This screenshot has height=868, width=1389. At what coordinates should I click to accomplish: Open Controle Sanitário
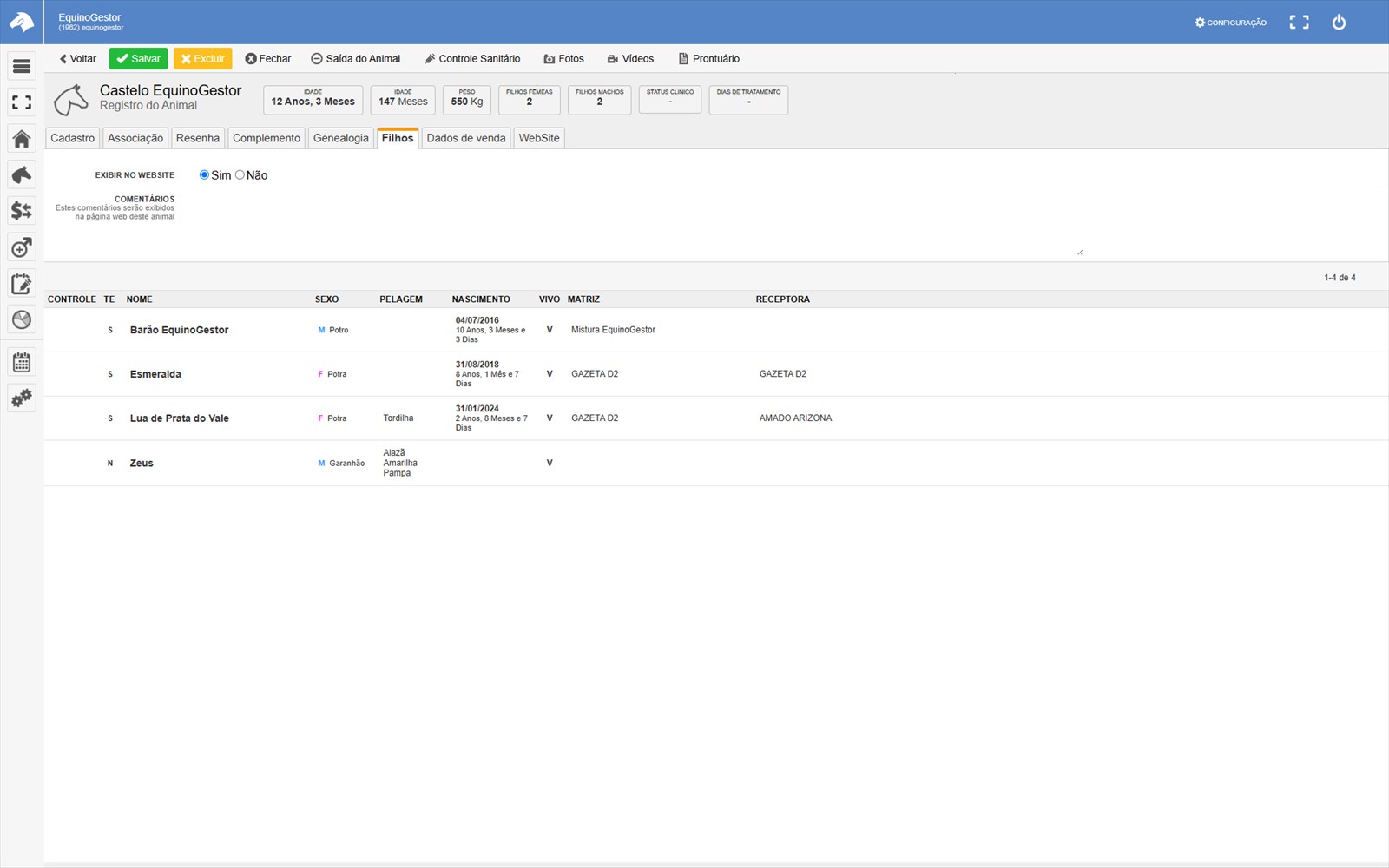pos(472,59)
